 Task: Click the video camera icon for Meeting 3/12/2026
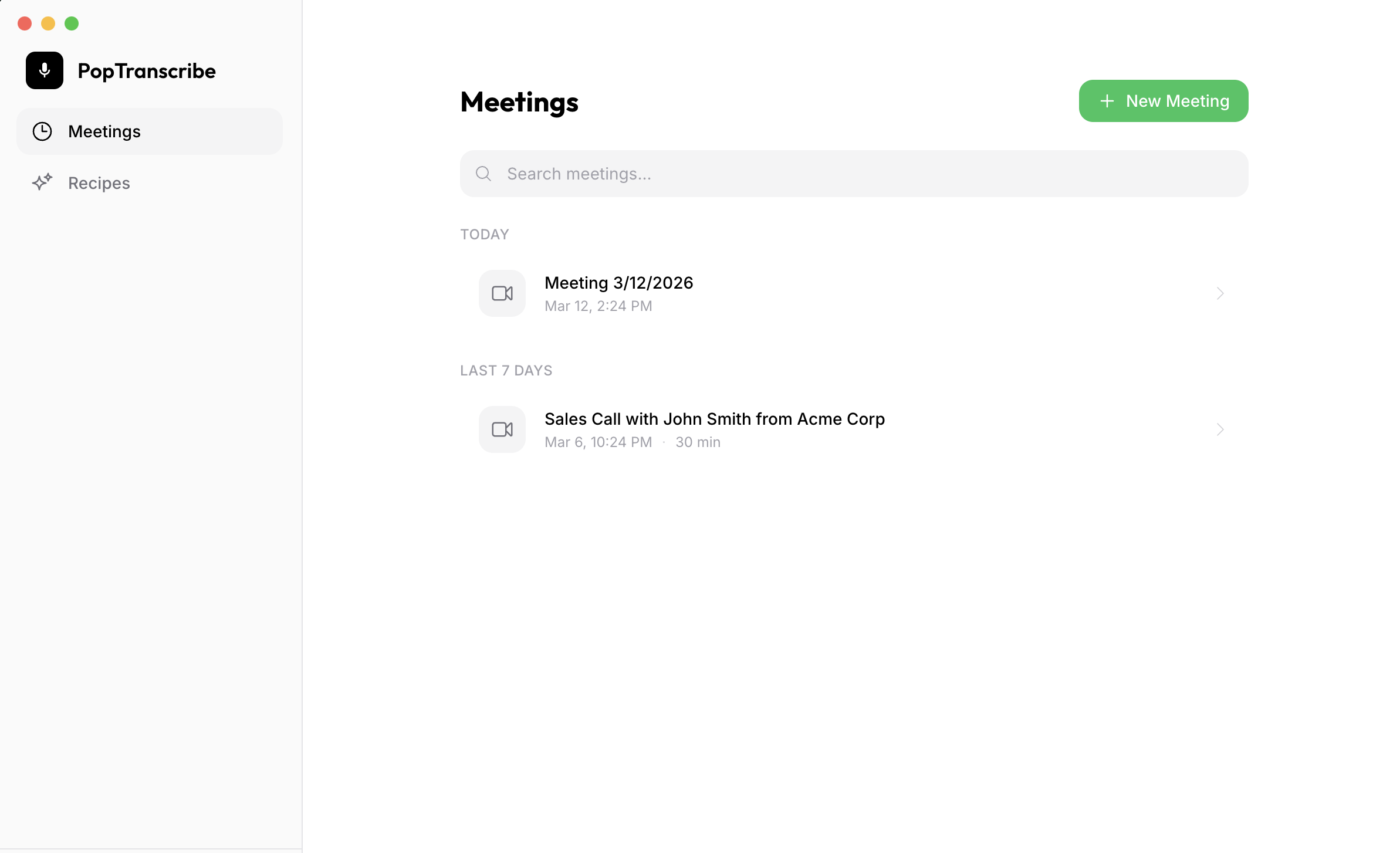point(502,293)
